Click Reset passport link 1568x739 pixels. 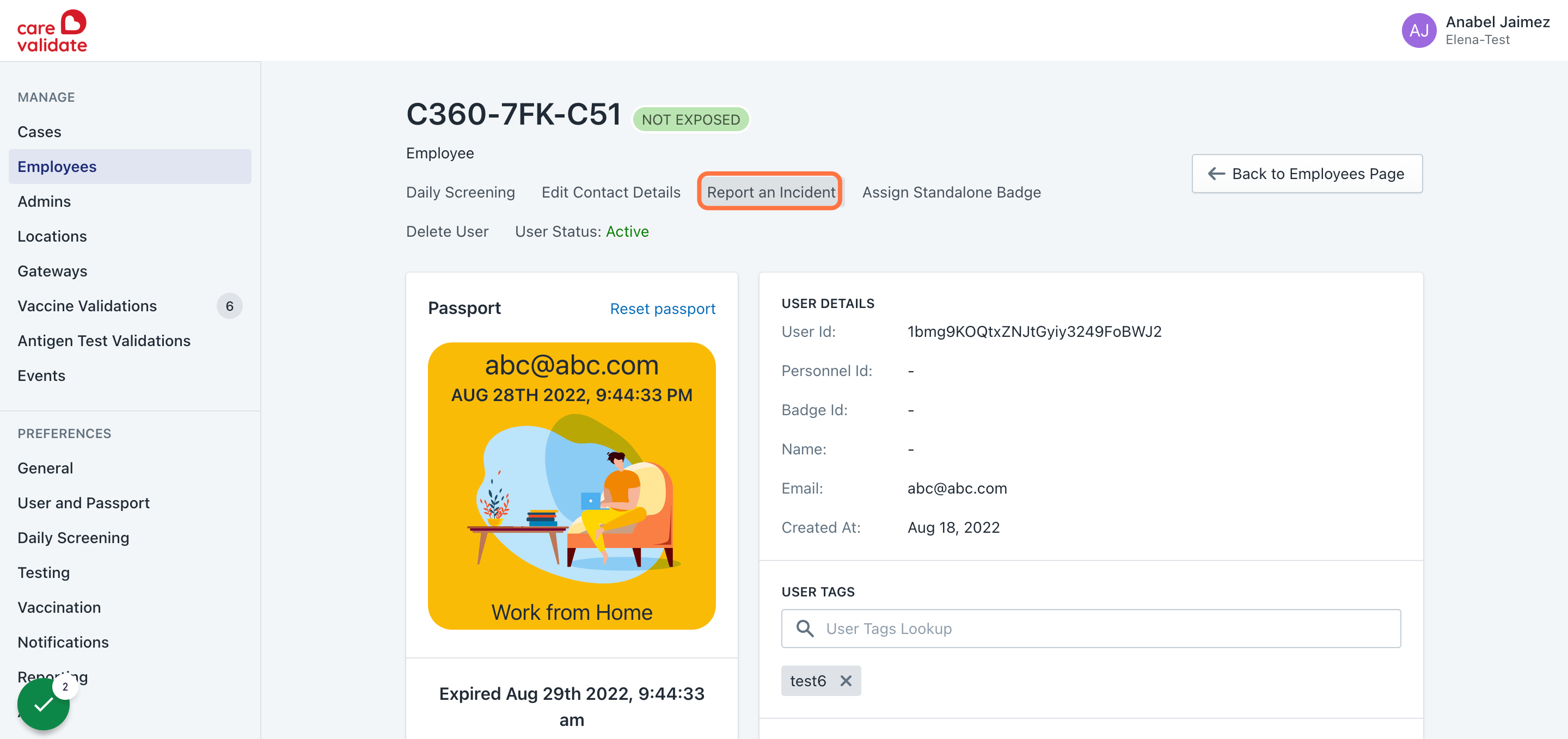(662, 309)
